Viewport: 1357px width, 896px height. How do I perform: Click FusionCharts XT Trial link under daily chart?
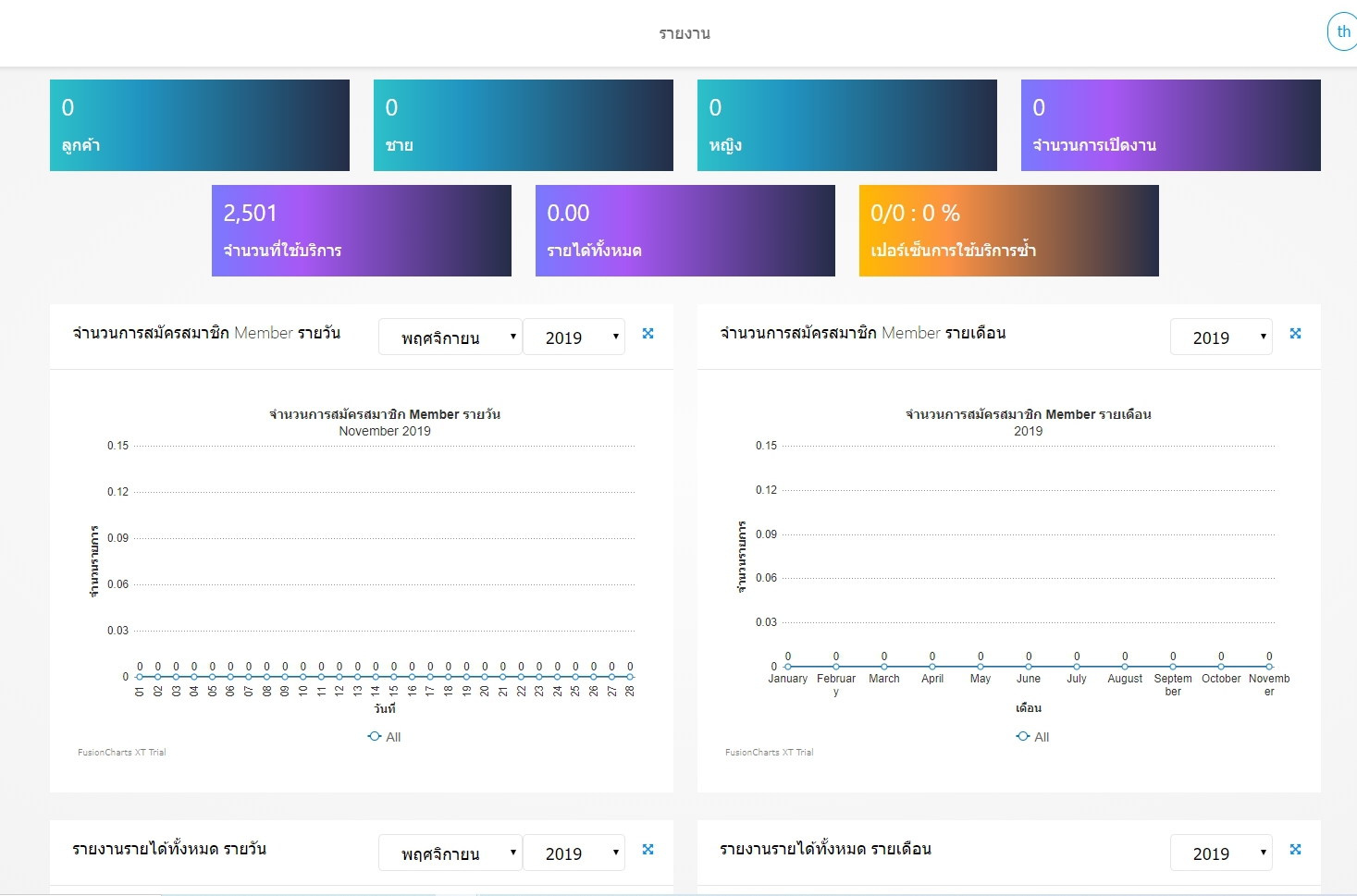[122, 753]
